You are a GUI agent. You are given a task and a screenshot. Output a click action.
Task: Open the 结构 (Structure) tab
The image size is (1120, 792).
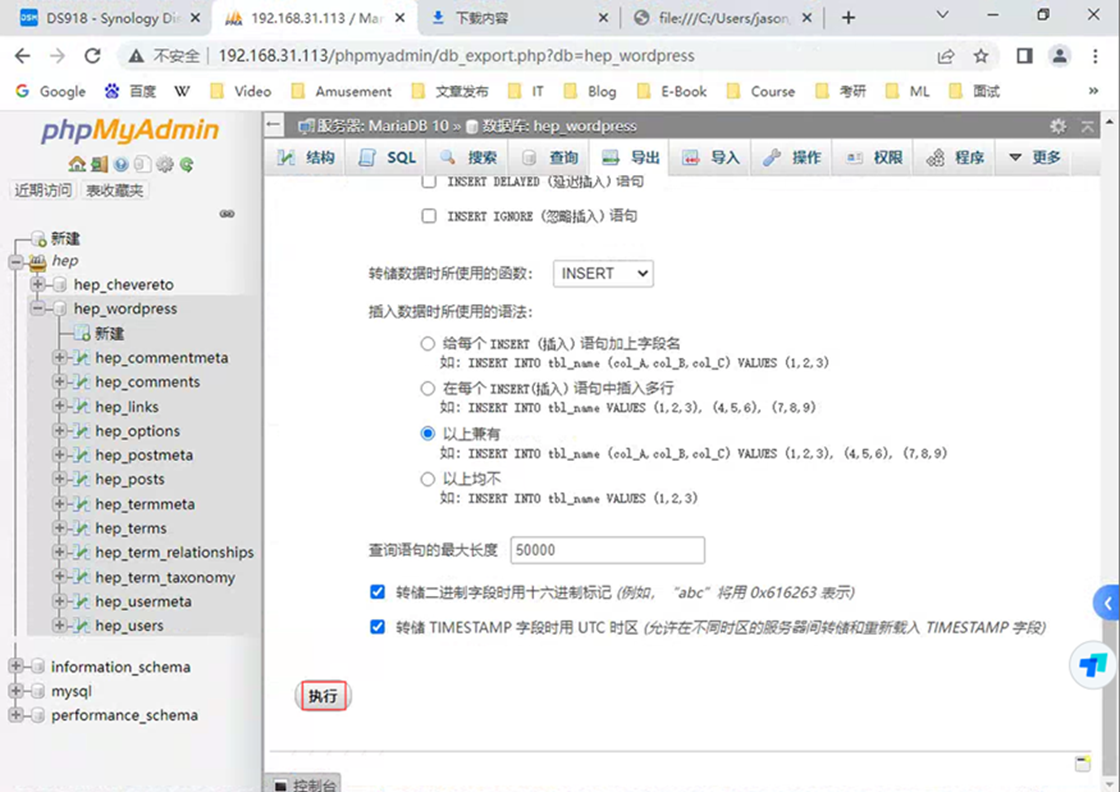306,158
